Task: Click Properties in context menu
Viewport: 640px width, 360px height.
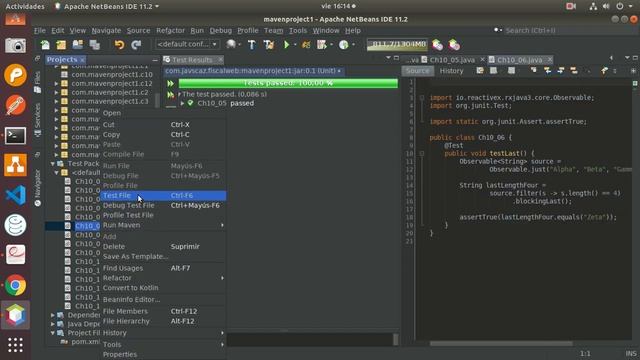Action: tap(163, 354)
